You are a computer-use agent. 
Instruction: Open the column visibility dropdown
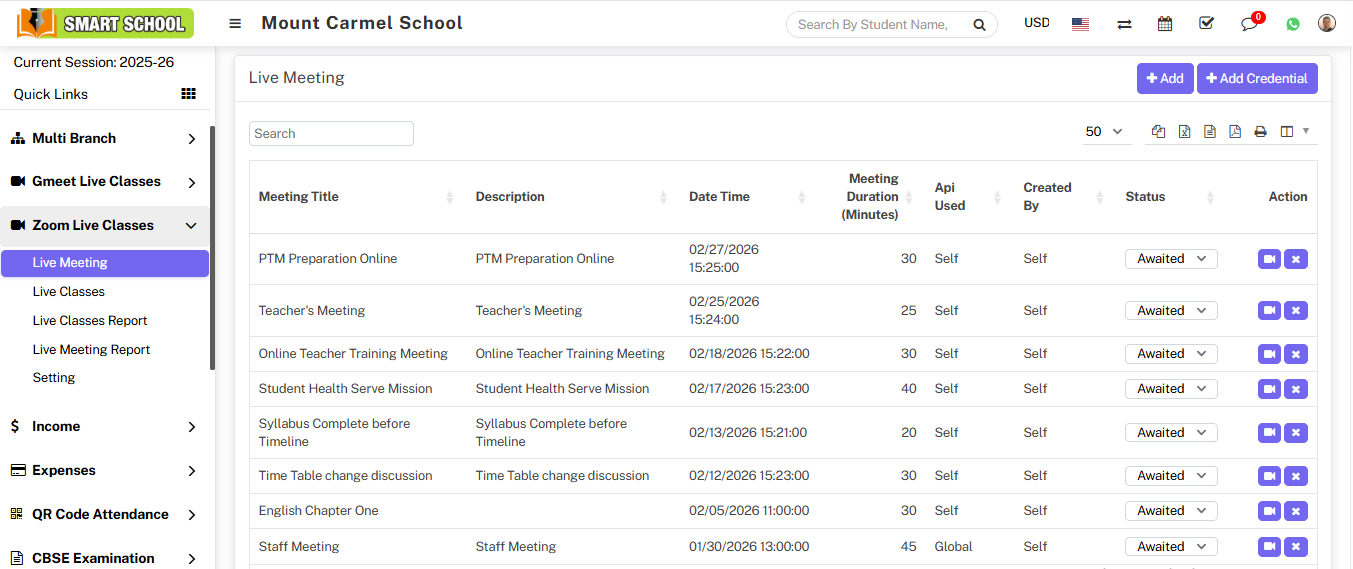tap(1294, 132)
